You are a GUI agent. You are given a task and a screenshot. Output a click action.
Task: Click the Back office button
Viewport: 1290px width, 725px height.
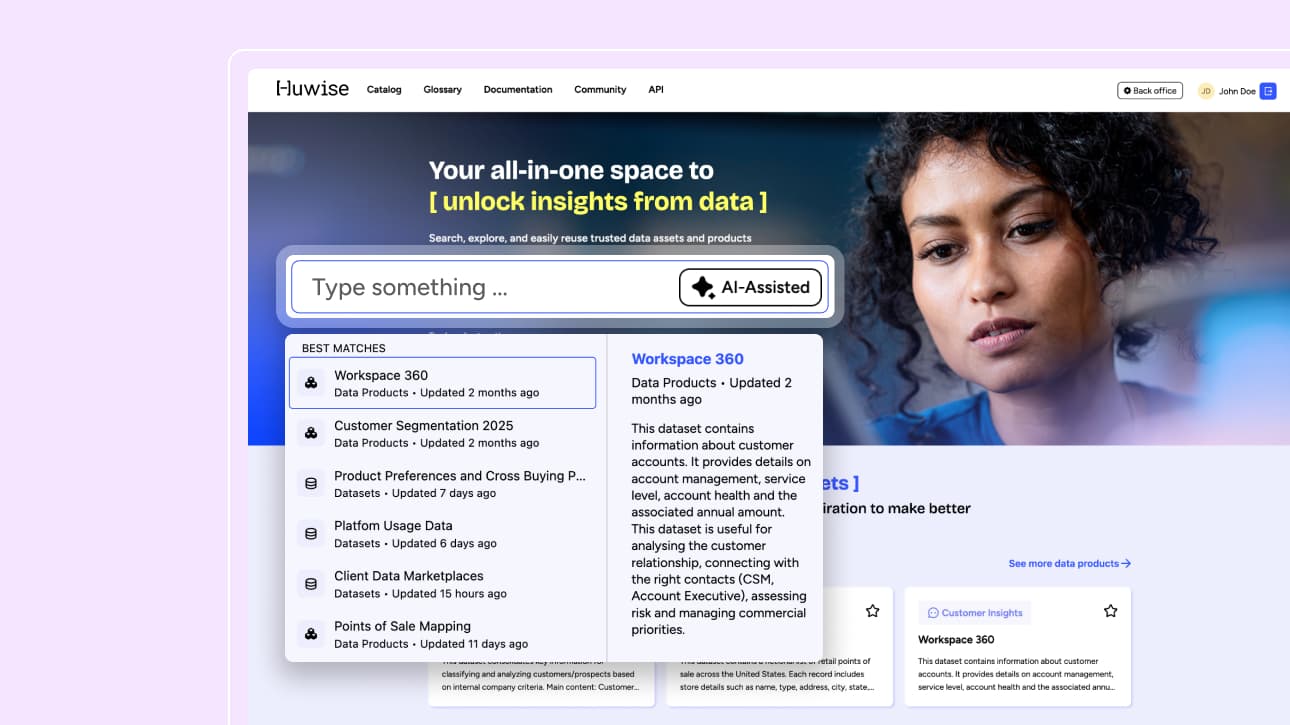click(1150, 91)
